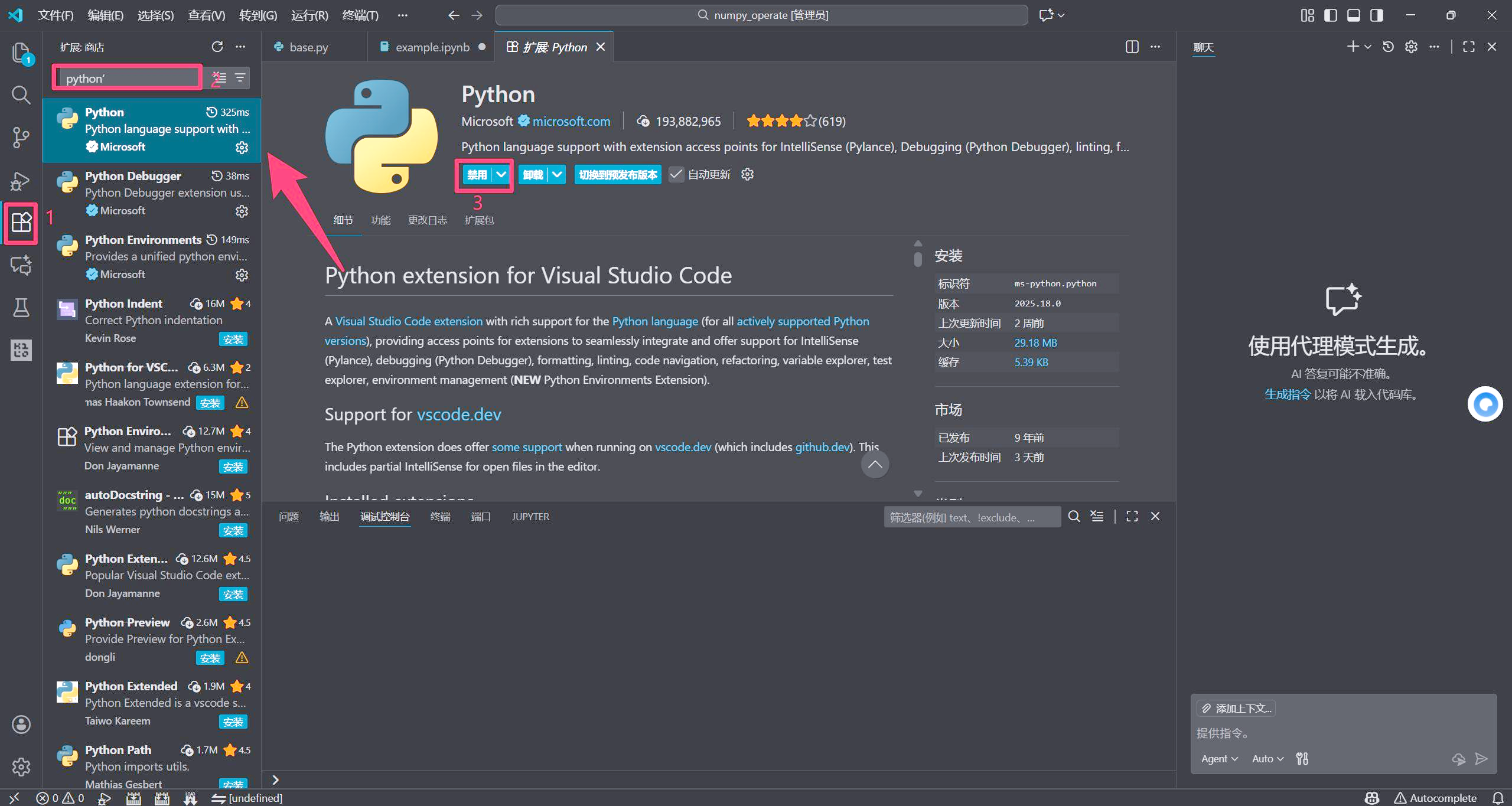Open the Search view icon
Viewport: 1512px width, 806px height.
pos(21,95)
